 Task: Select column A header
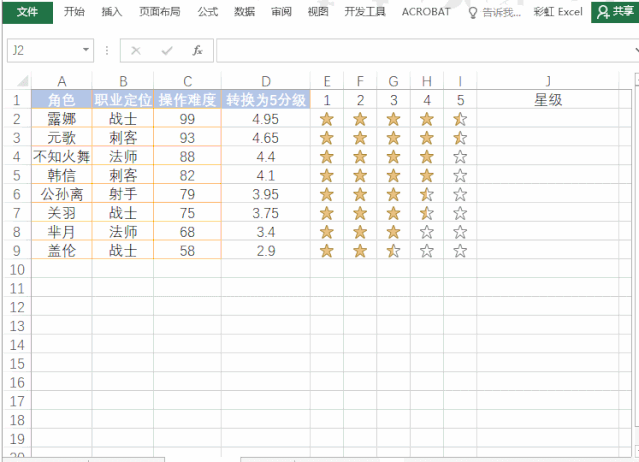[62, 81]
